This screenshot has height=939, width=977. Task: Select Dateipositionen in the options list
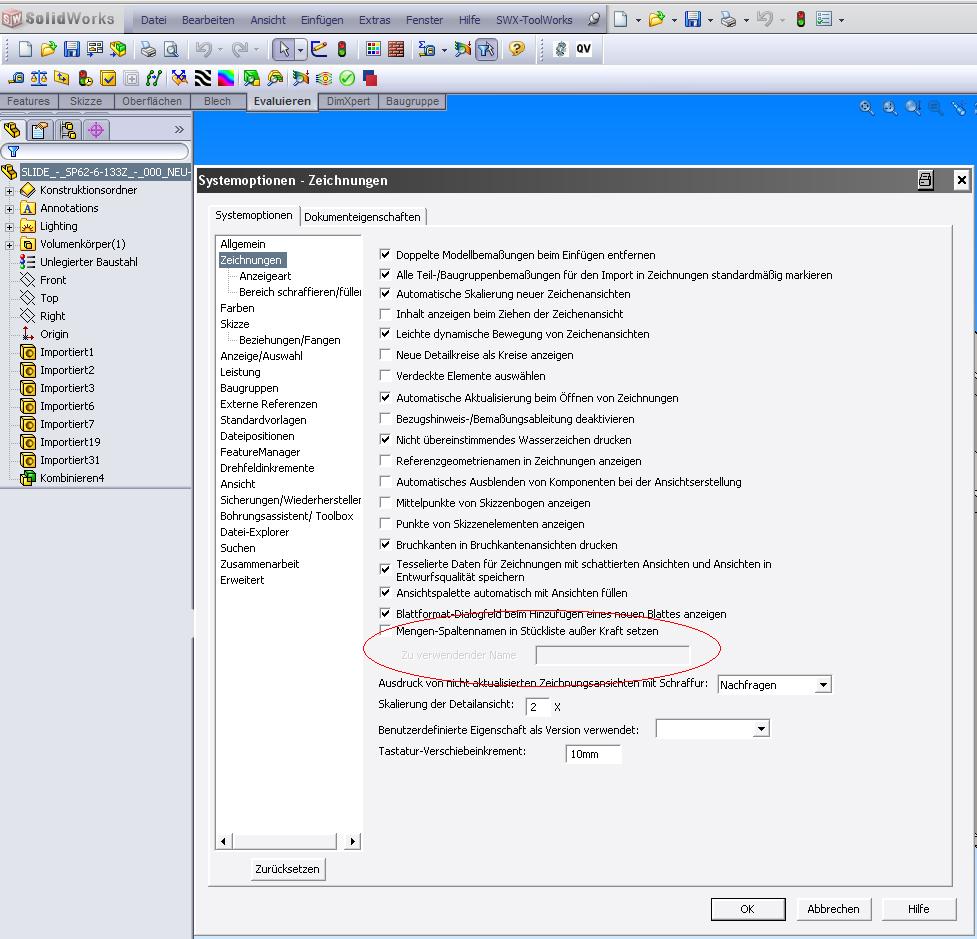[x=257, y=436]
